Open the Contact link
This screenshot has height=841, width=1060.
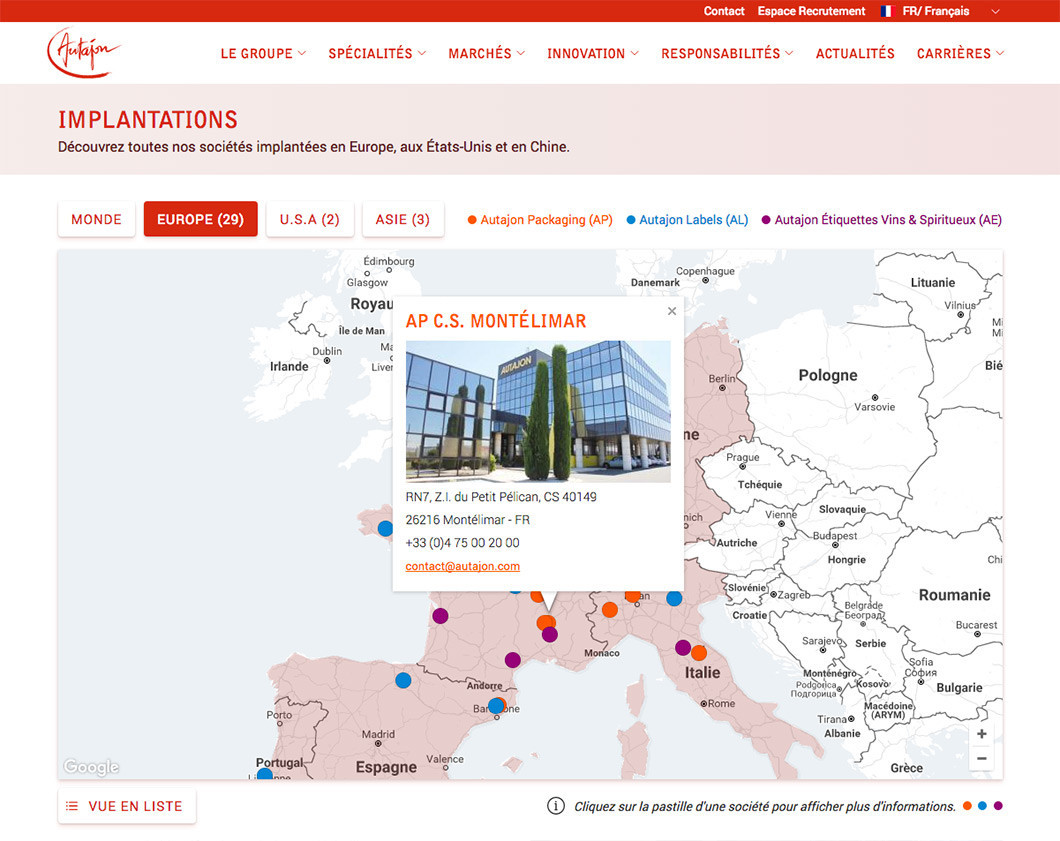pyautogui.click(x=724, y=11)
